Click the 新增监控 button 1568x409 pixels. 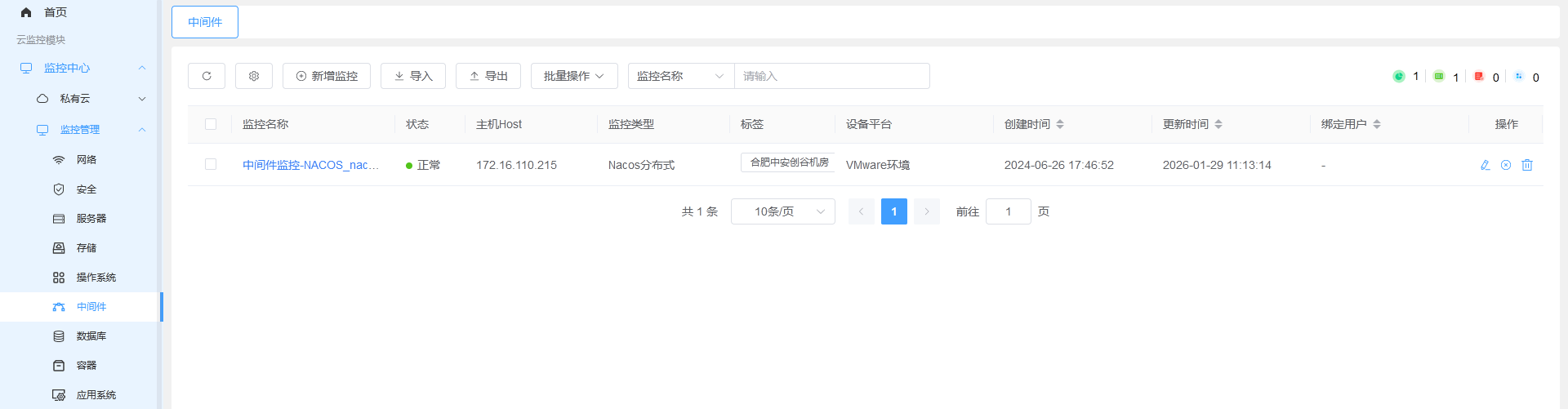click(x=327, y=76)
